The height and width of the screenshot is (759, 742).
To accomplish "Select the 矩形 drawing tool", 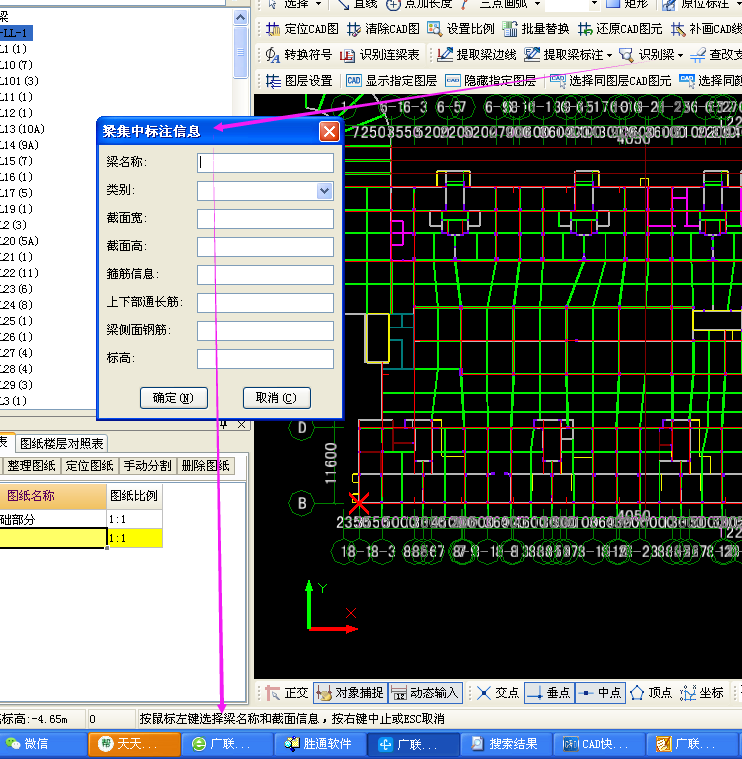I will (x=627, y=4).
